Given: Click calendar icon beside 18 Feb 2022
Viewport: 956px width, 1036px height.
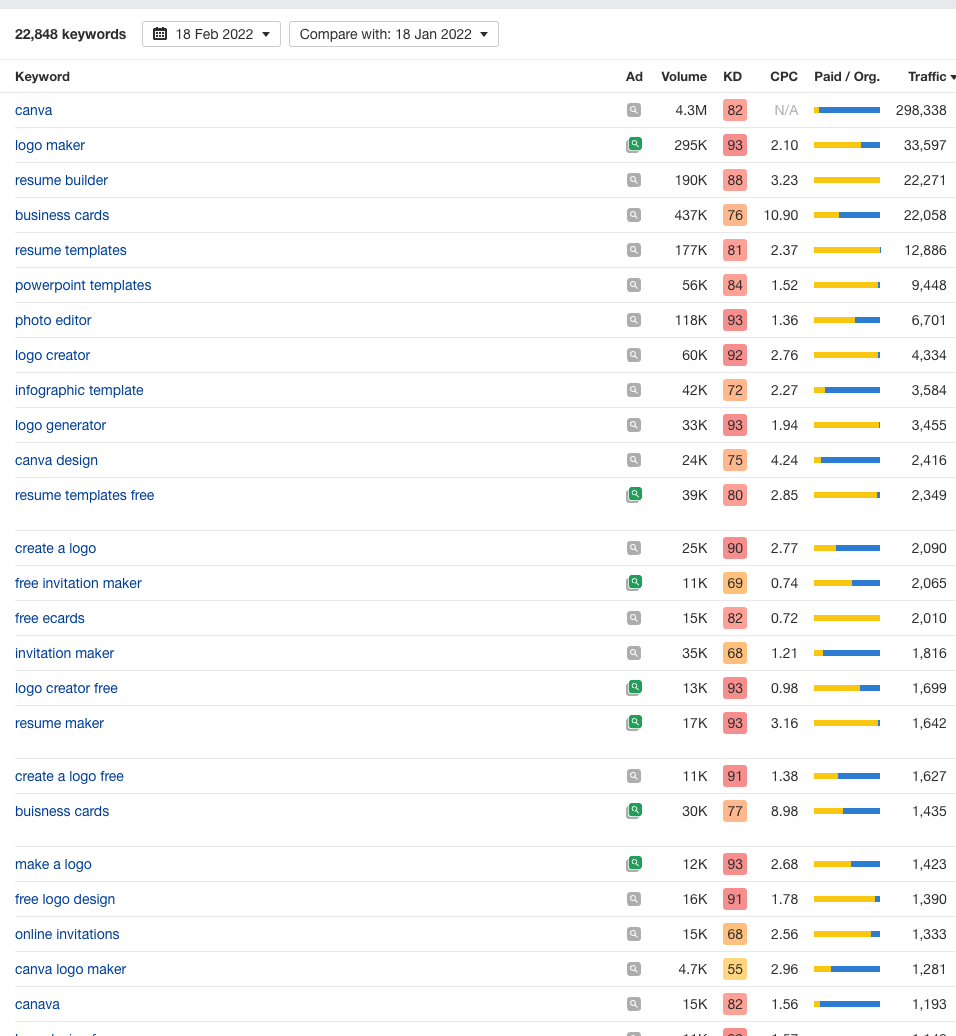Looking at the screenshot, I should pyautogui.click(x=160, y=34).
